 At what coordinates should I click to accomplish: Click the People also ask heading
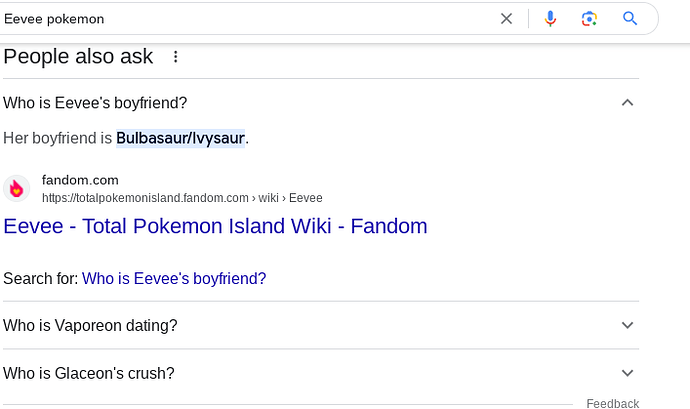(78, 56)
